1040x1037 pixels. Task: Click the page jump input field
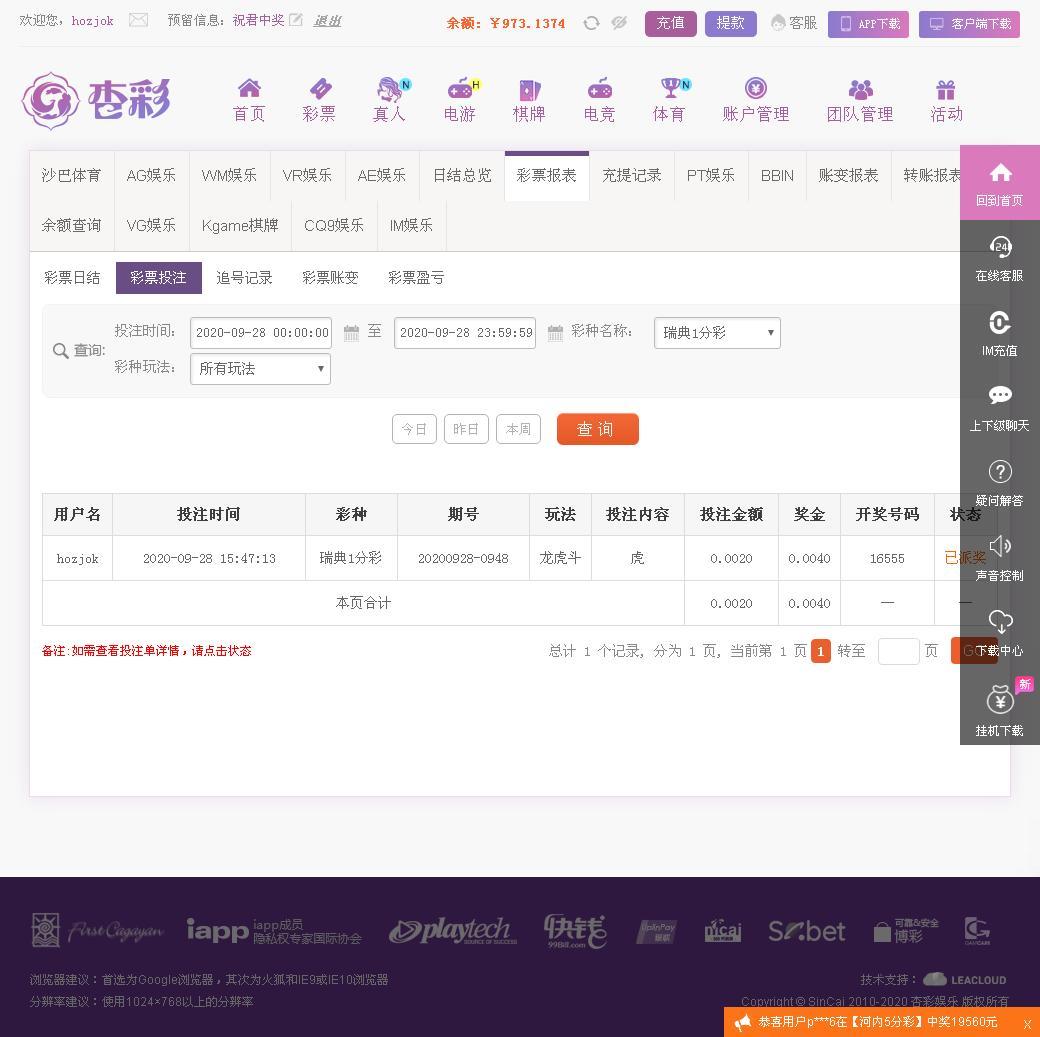tap(898, 651)
